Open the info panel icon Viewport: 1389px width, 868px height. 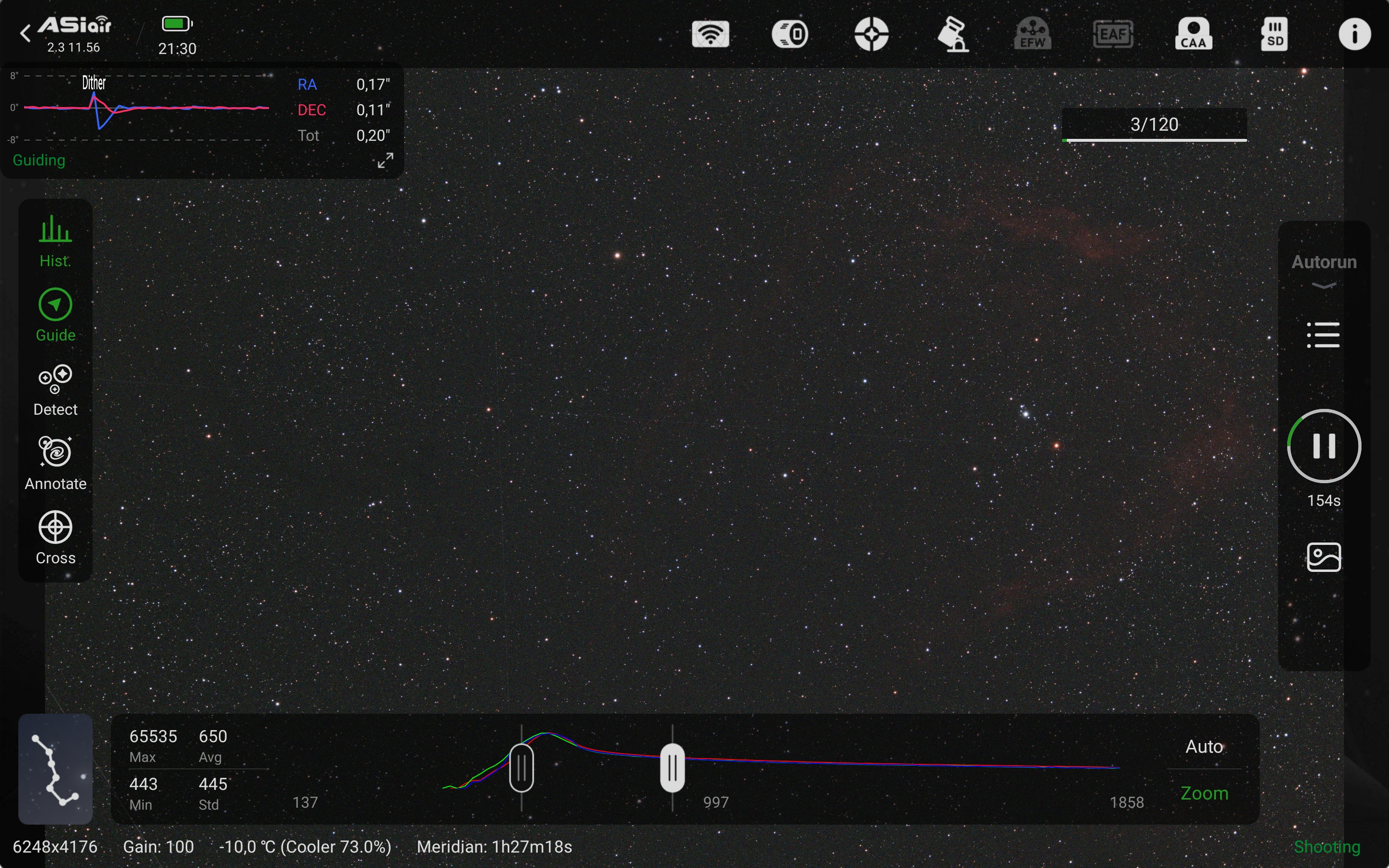point(1355,34)
